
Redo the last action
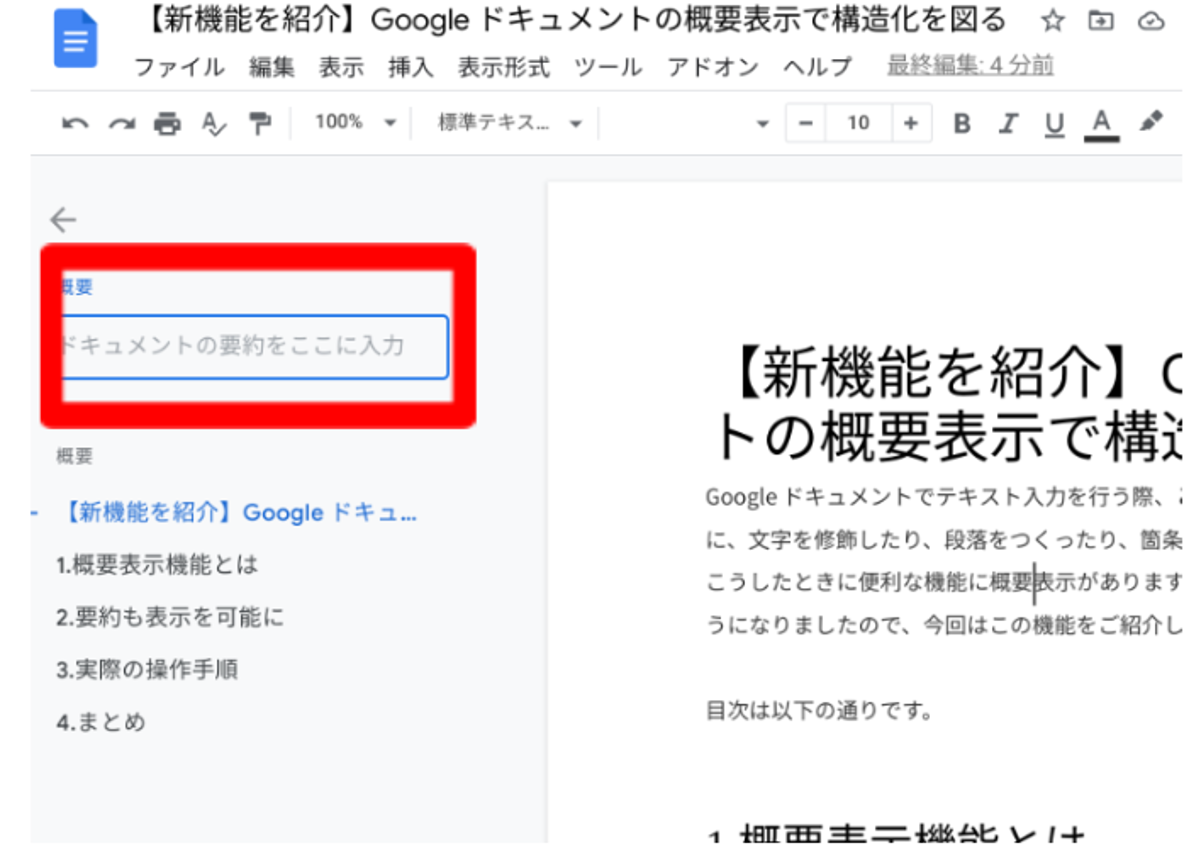tap(121, 123)
